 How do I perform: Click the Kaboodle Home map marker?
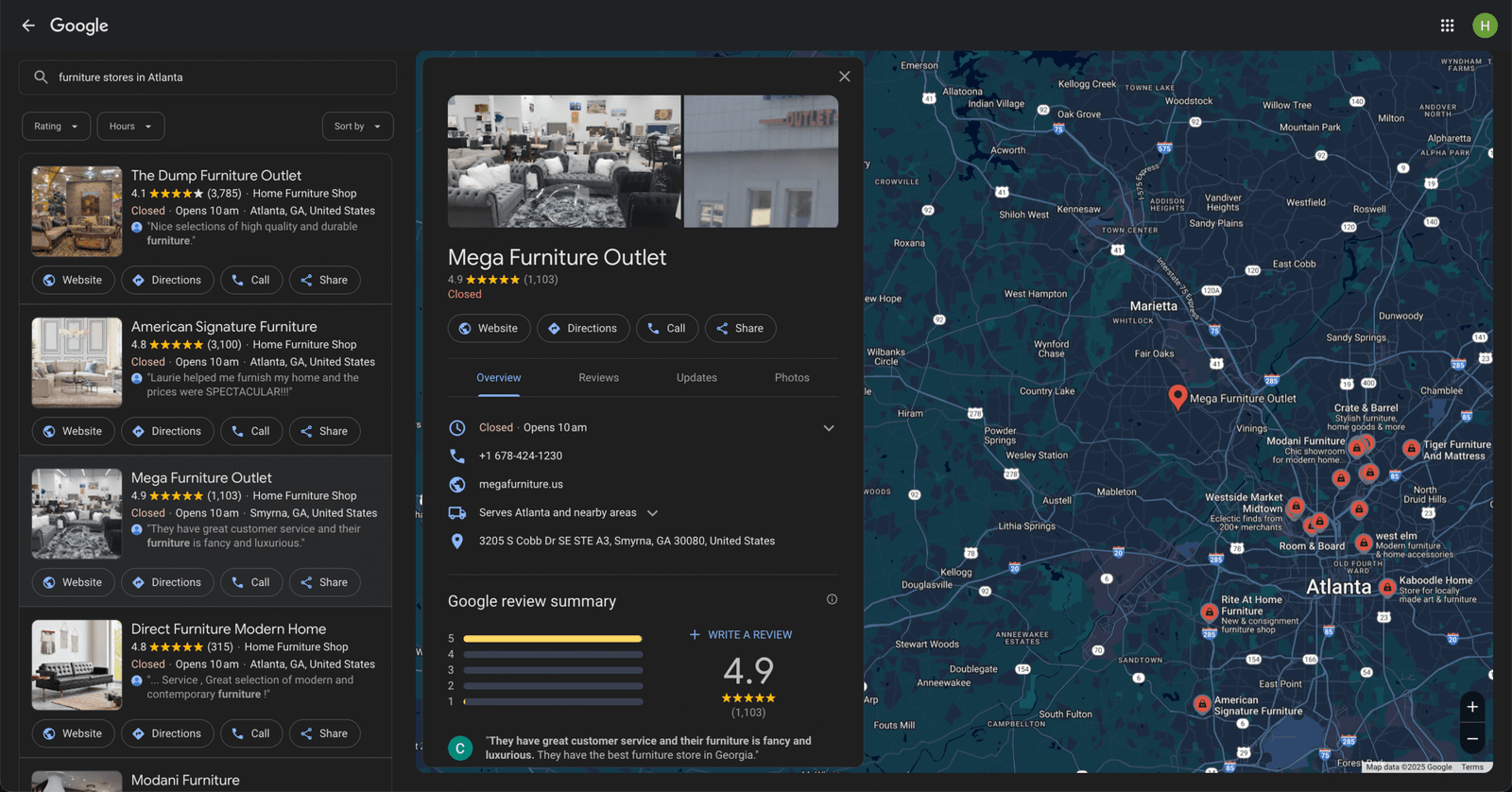pyautogui.click(x=1387, y=587)
